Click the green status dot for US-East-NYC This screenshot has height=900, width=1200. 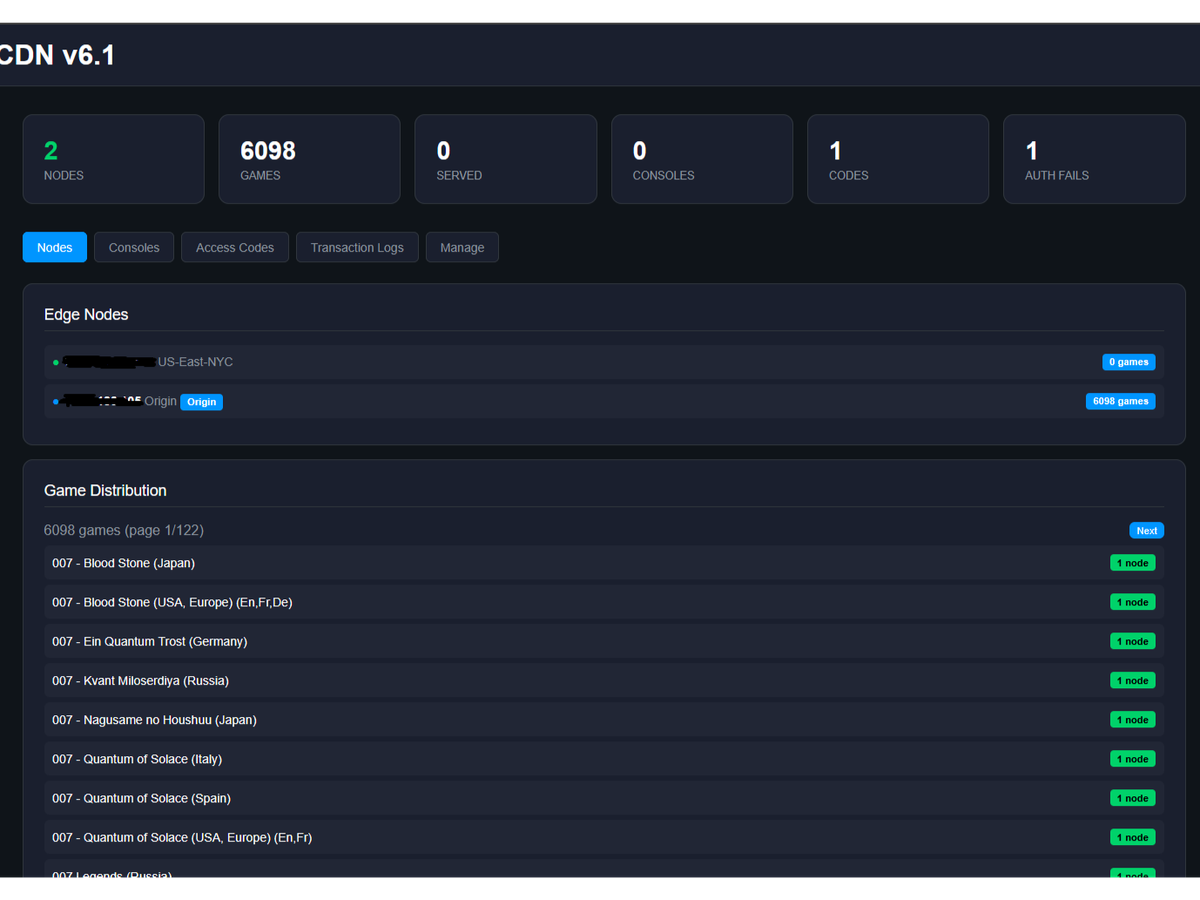click(56, 363)
